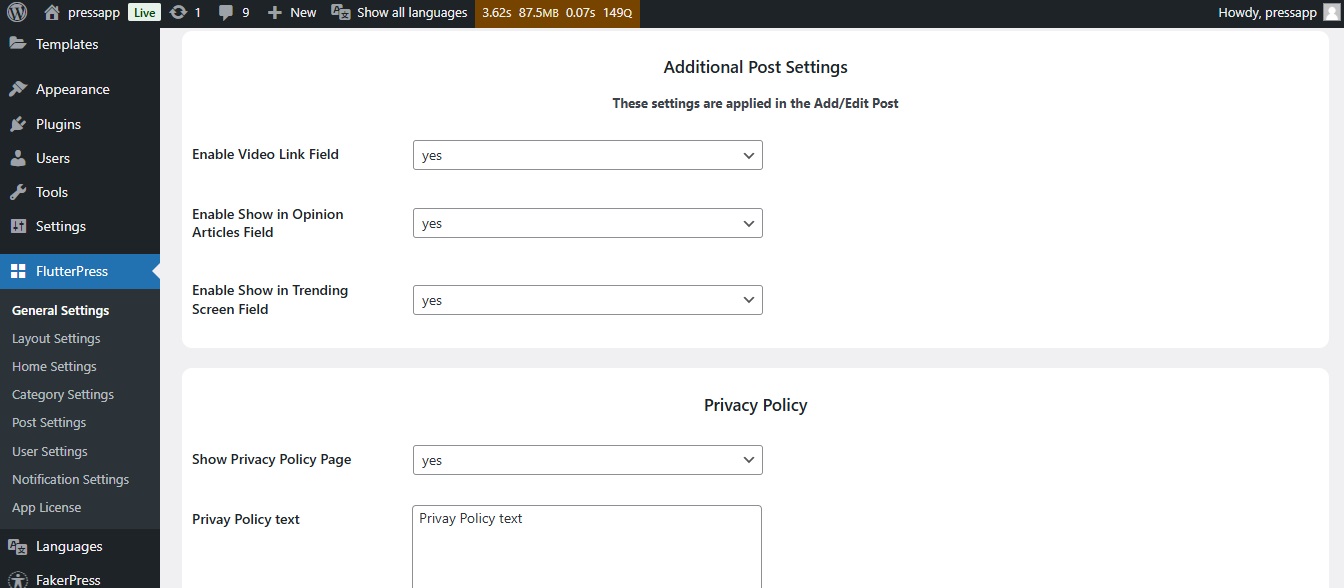Viewport: 1344px width, 588px height.
Task: Click the Appearance brush icon
Action: click(x=17, y=89)
